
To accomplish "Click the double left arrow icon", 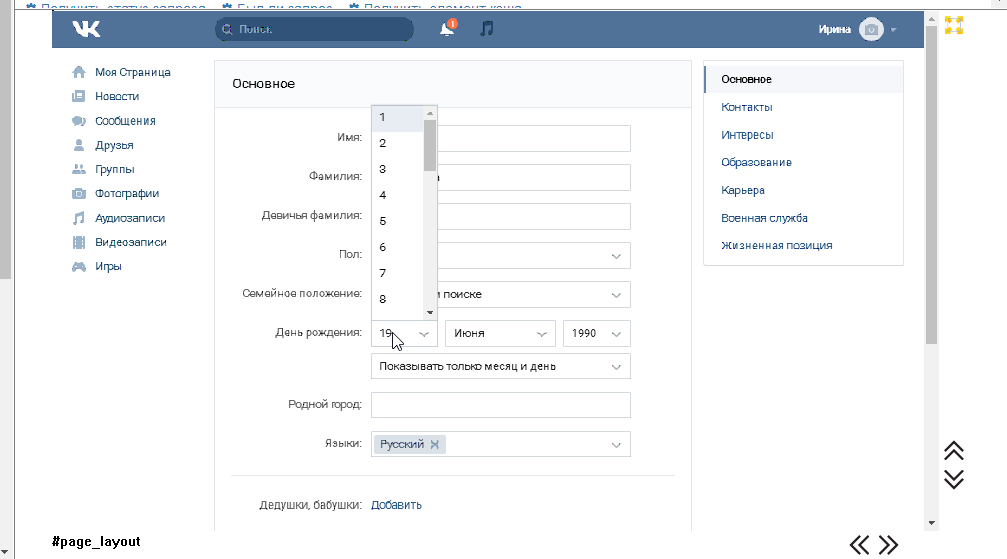I will (x=860, y=544).
